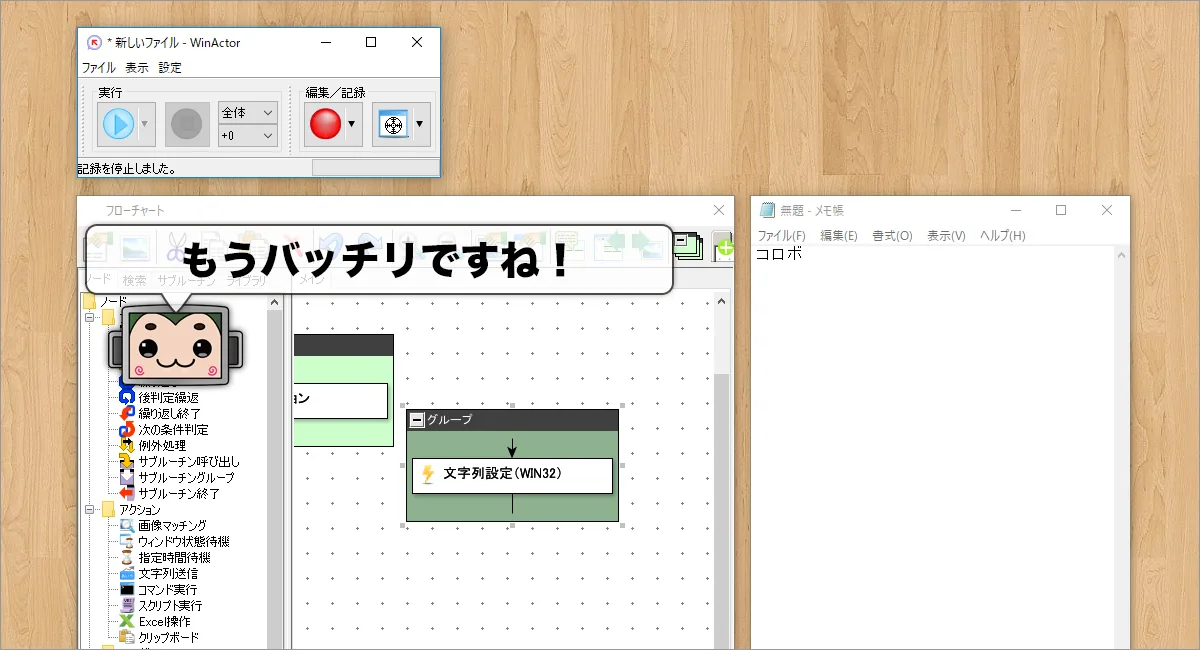Click the node tree vertical scrollbar
Image resolution: width=1200 pixels, height=650 pixels.
[275, 470]
